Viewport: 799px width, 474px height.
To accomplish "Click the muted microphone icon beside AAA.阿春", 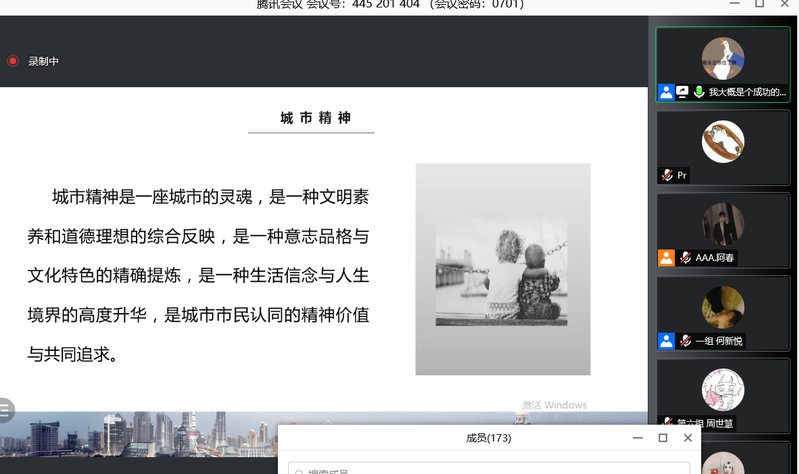I will point(685,258).
